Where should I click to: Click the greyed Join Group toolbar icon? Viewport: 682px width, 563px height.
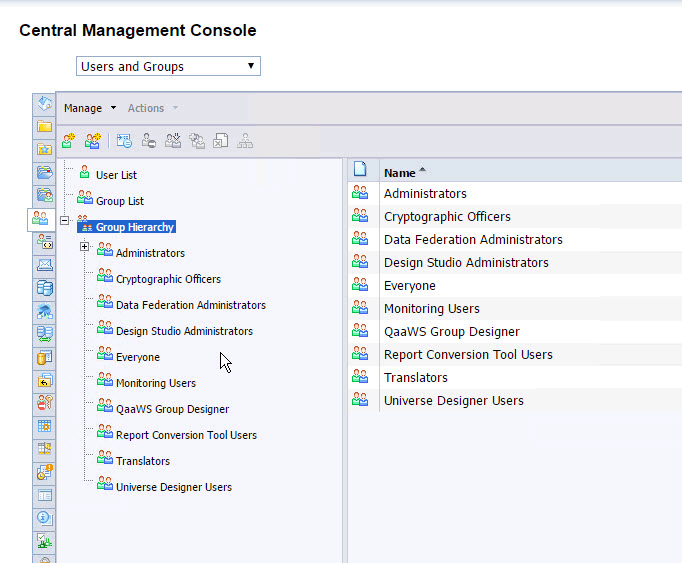pyautogui.click(x=173, y=141)
